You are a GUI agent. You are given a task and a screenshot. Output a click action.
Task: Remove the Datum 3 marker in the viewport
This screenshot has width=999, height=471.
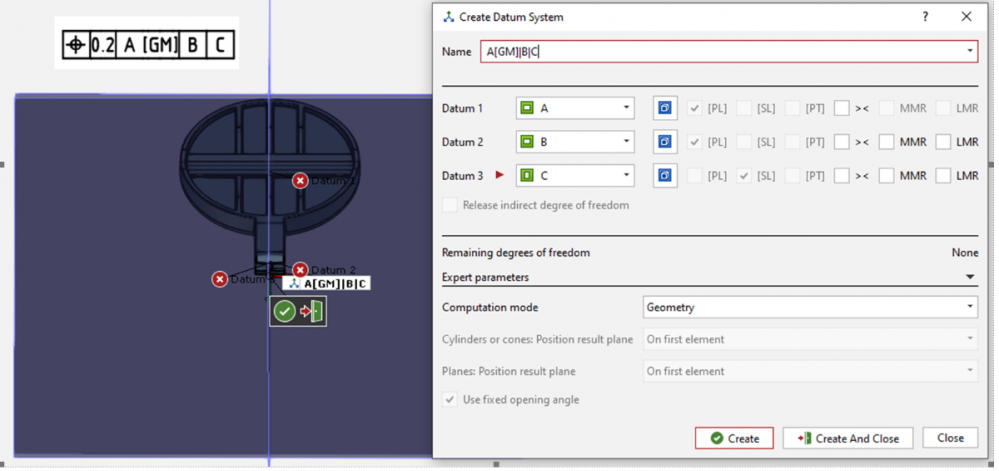[x=220, y=279]
